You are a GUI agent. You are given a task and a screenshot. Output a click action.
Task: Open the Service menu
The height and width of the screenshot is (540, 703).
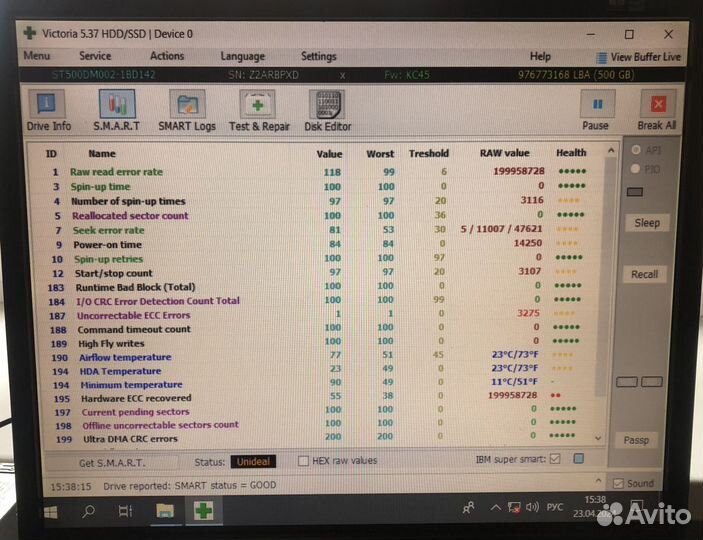[95, 57]
